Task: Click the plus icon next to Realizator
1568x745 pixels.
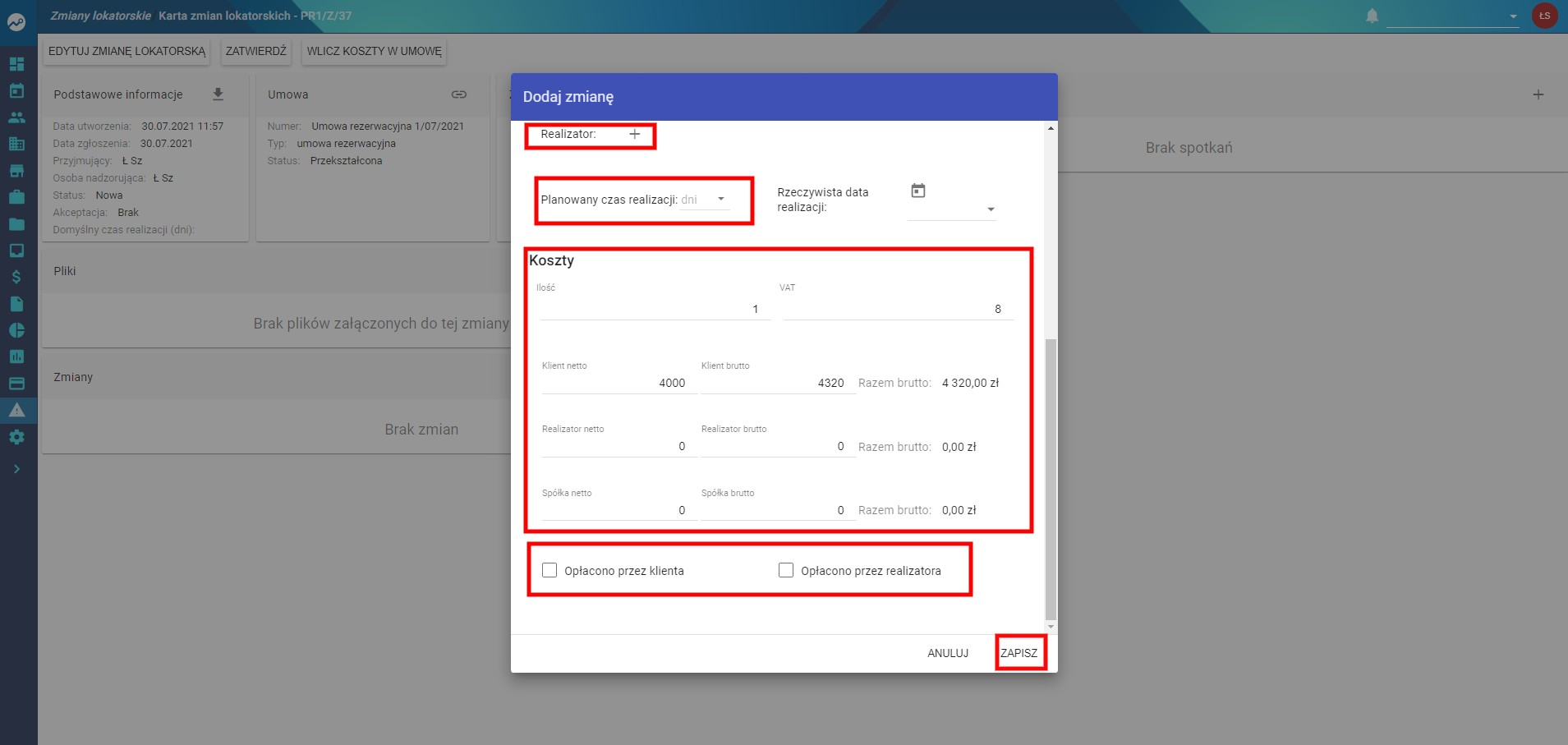Action: pos(634,134)
